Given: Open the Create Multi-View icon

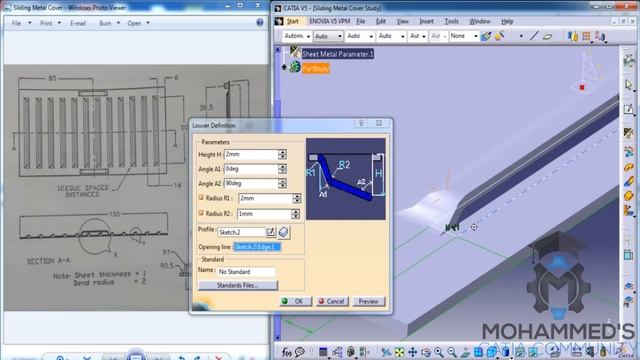Looking at the screenshot, I should [478, 352].
